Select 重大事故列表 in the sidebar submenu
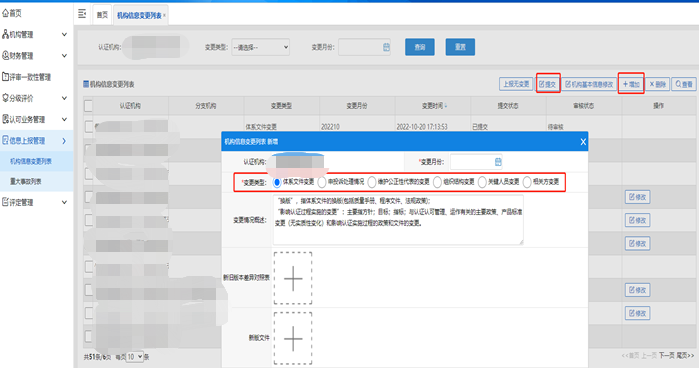Image resolution: width=699 pixels, height=368 pixels. coord(26,182)
